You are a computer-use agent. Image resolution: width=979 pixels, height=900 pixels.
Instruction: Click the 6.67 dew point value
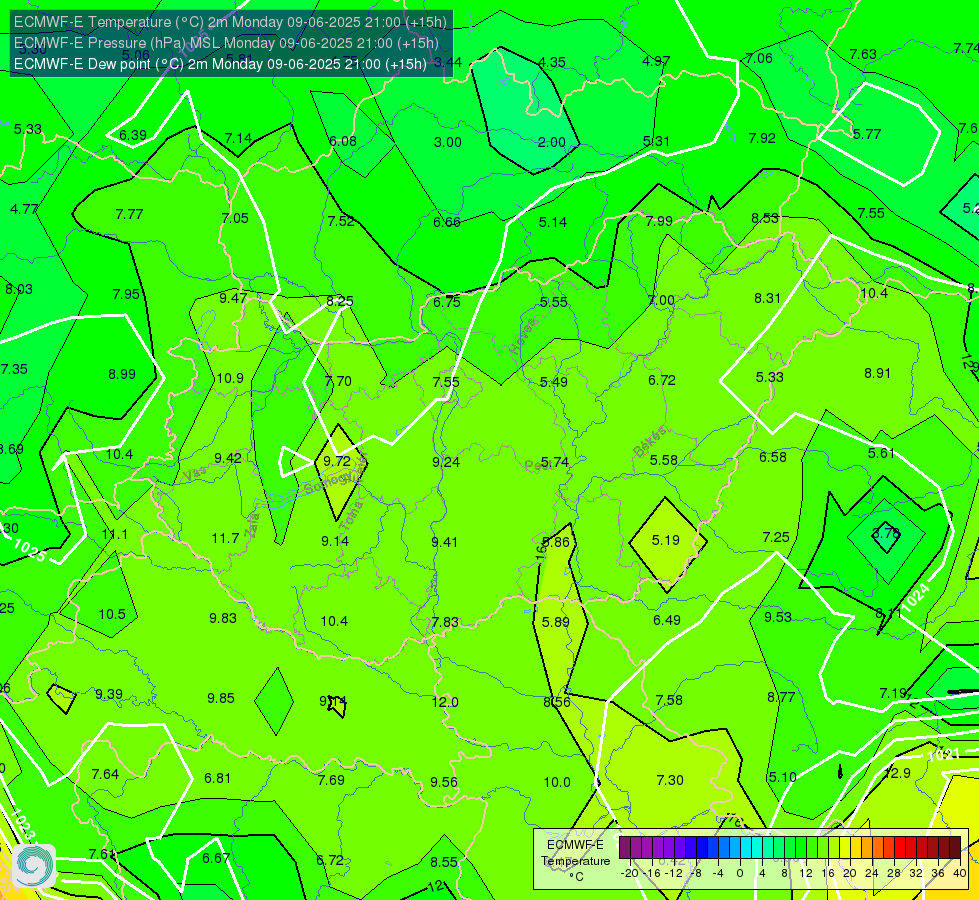pos(216,858)
